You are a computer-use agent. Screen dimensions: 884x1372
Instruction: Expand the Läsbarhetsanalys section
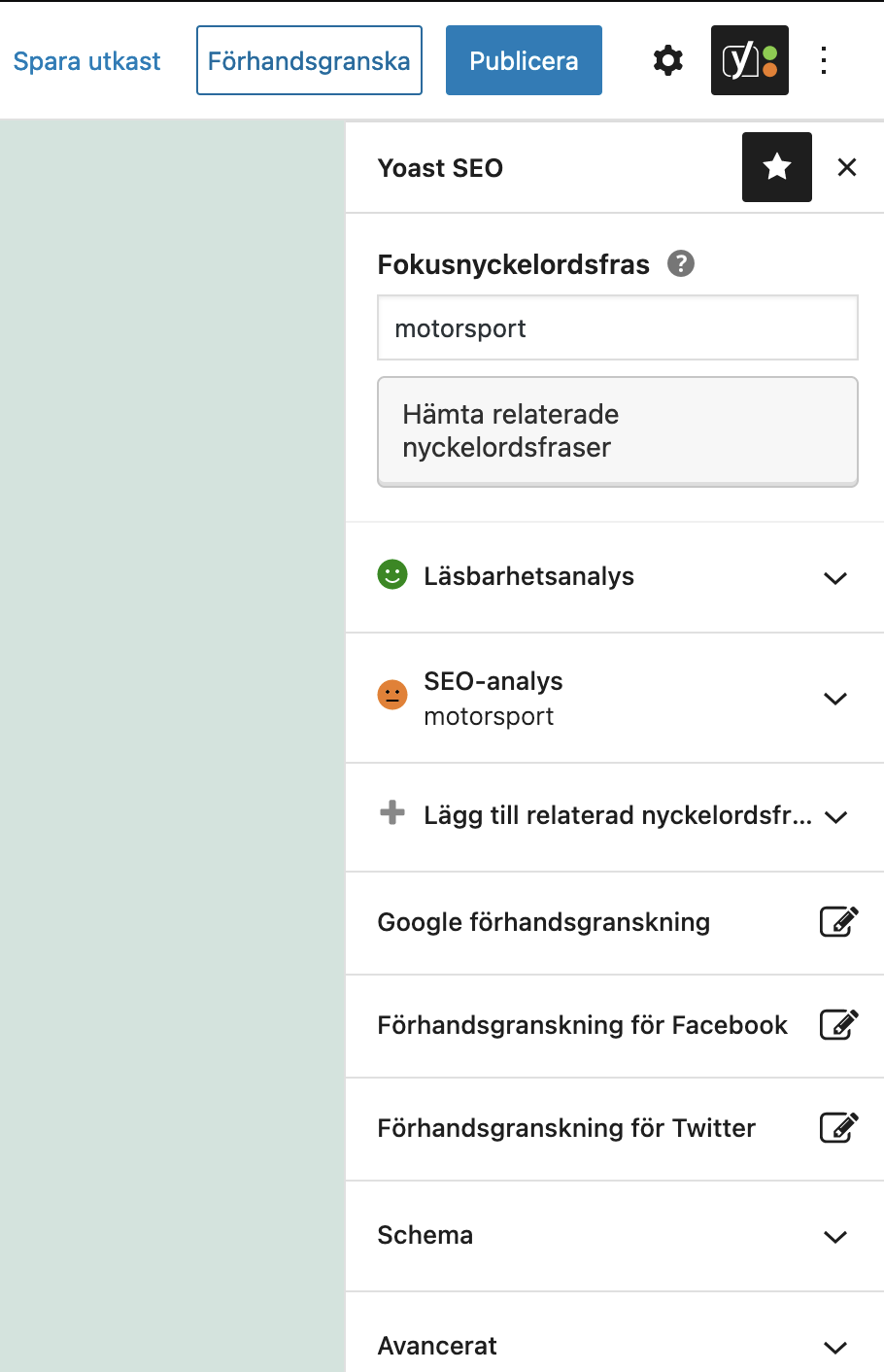(833, 578)
